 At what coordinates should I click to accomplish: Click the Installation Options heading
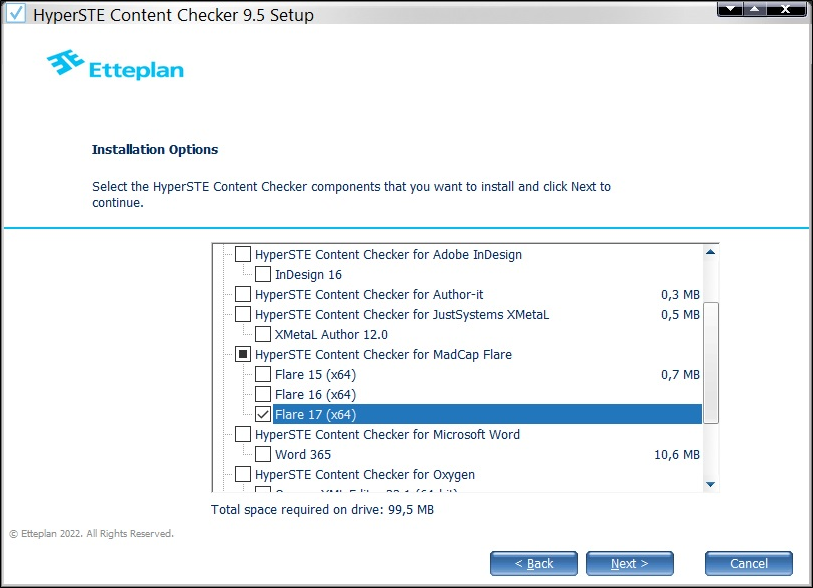(155, 149)
